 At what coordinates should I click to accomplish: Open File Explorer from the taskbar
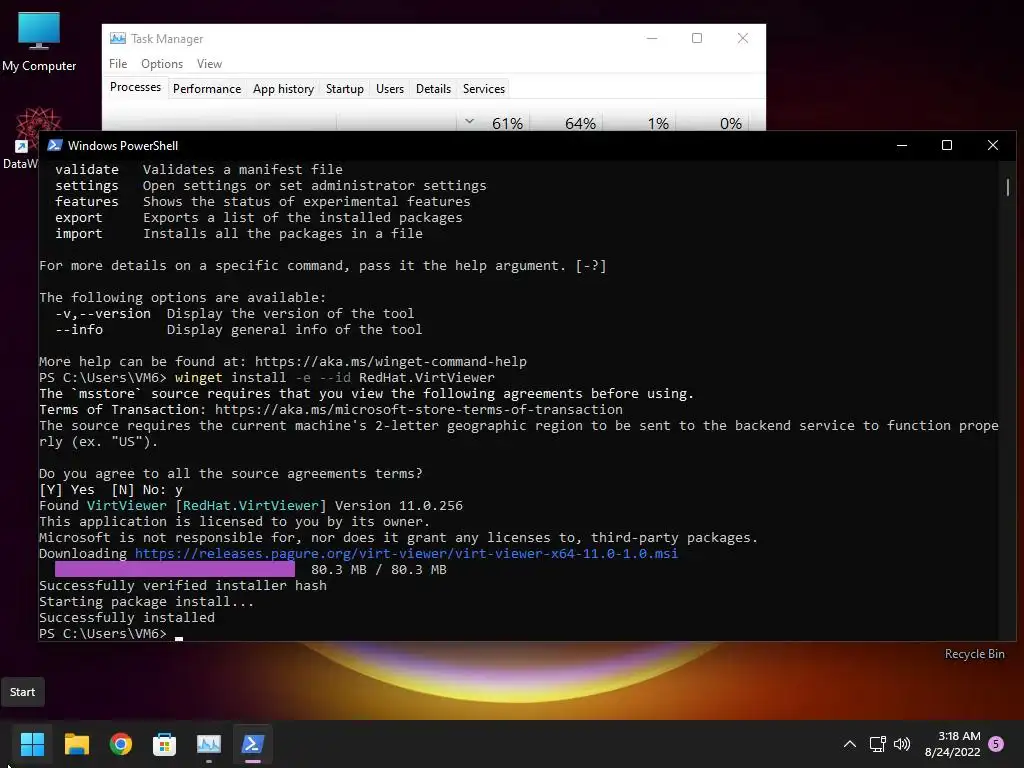76,744
